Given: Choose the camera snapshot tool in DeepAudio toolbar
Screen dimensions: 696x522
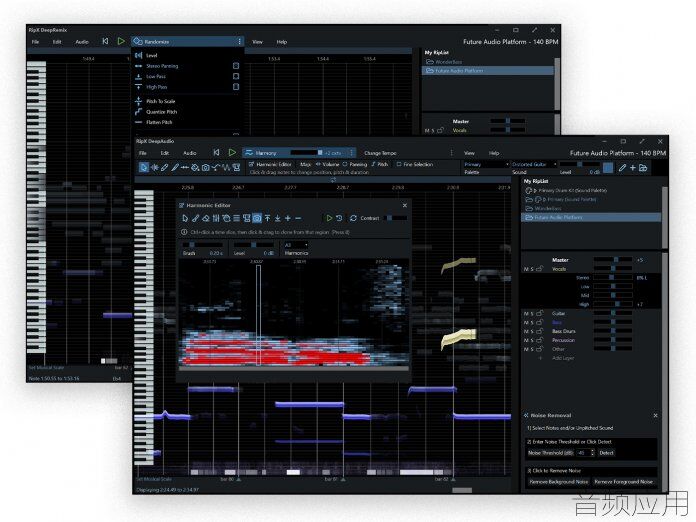Looking at the screenshot, I should [x=206, y=168].
